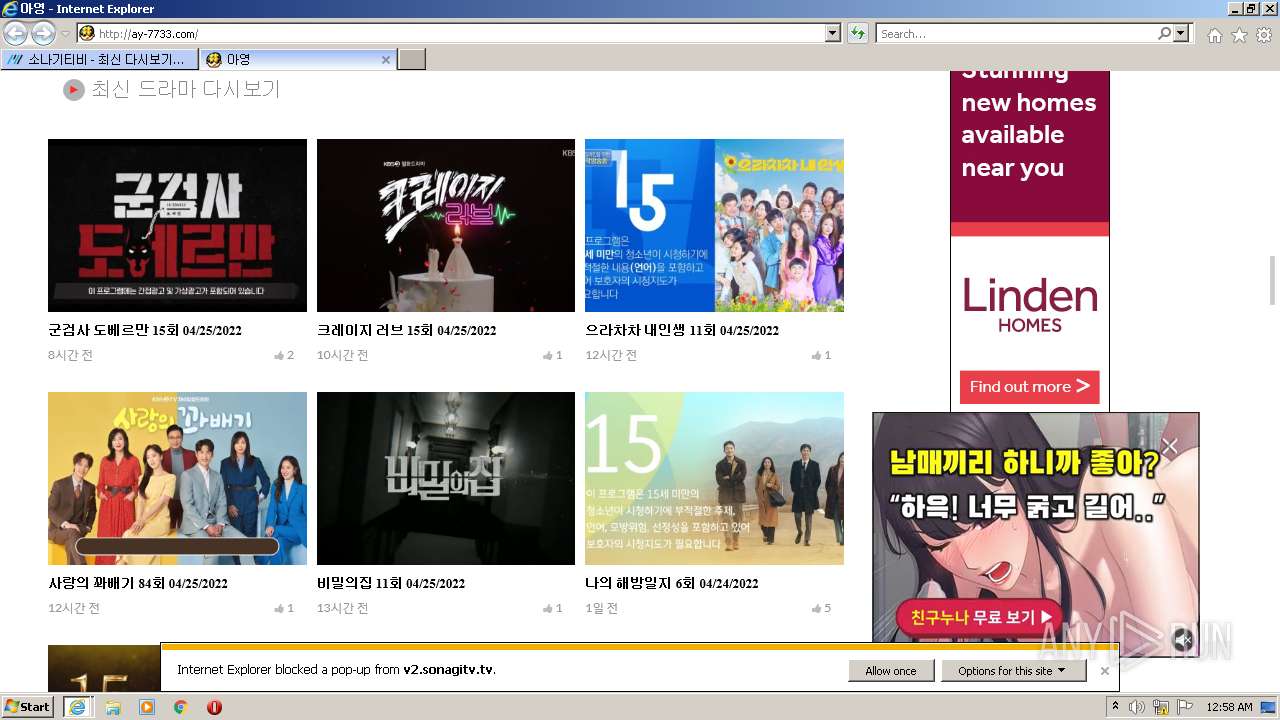Click the thumbs-up icon for 사랑의 꽈배기
Image resolution: width=1280 pixels, height=720 pixels.
tap(279, 608)
